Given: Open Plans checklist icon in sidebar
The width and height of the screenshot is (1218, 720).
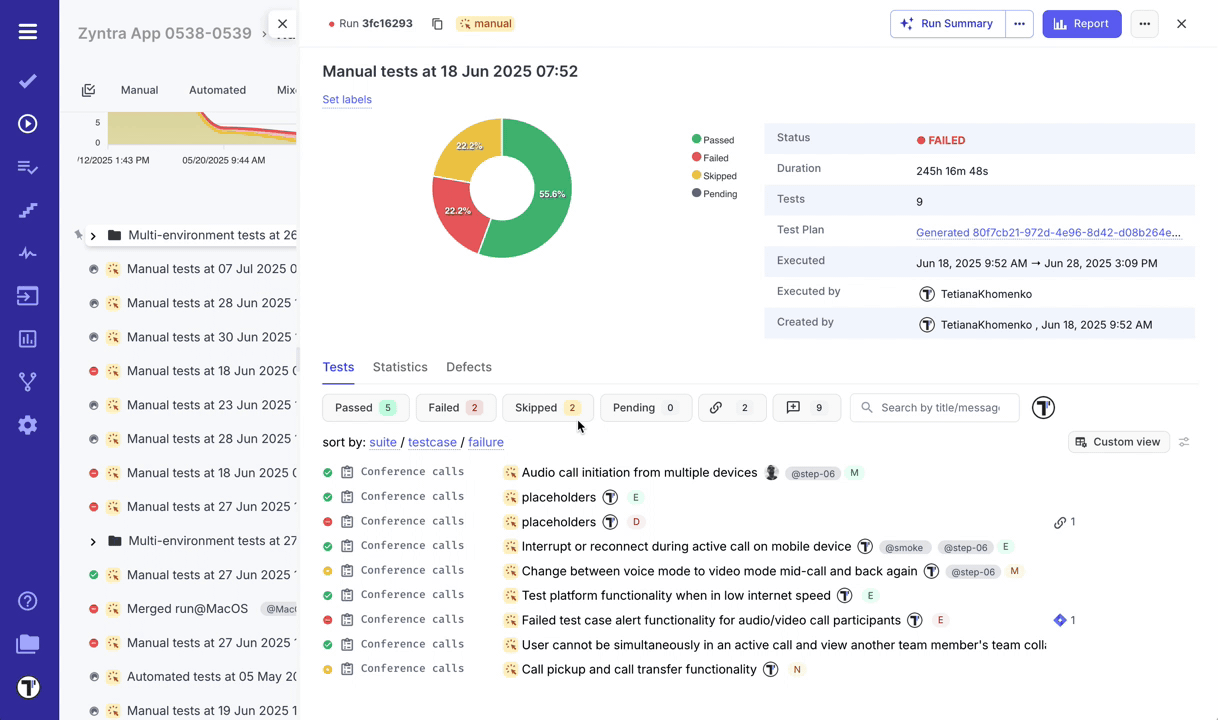Looking at the screenshot, I should pyautogui.click(x=28, y=167).
